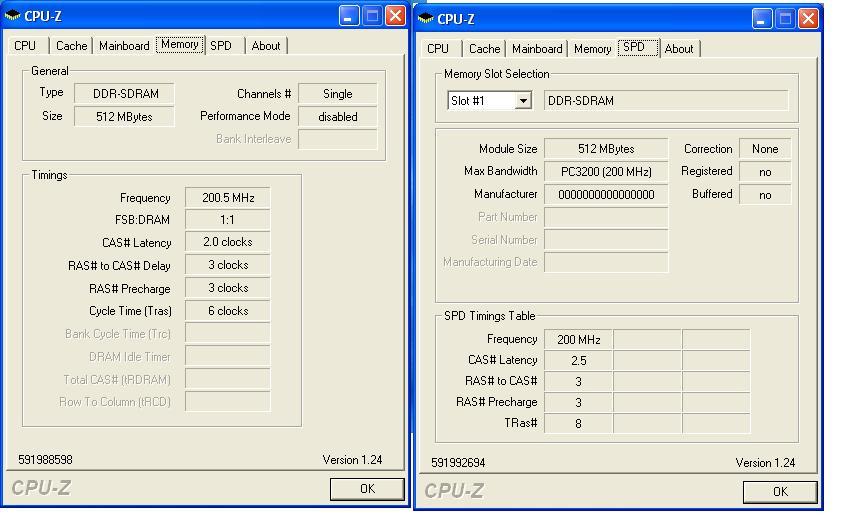Click OK button in left Memory window
Screen dimensions: 844x515
pyautogui.click(x=367, y=489)
